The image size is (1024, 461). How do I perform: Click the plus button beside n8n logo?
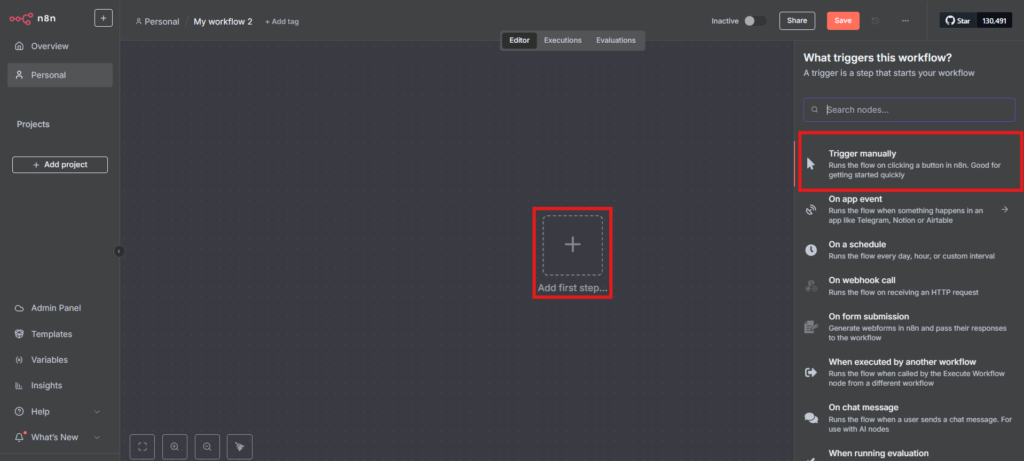coord(103,18)
